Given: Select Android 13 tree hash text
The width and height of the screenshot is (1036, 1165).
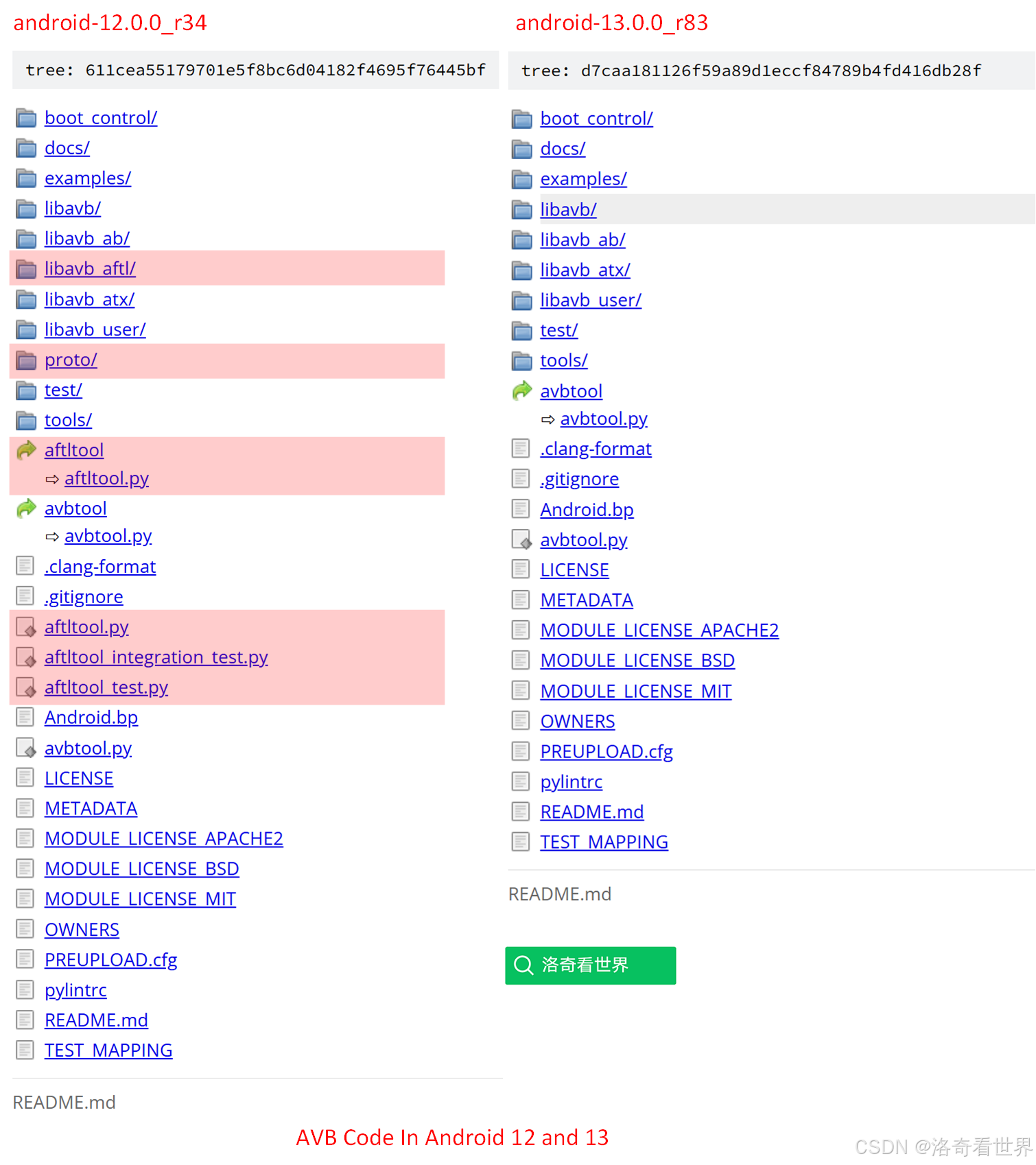Looking at the screenshot, I should [x=781, y=71].
